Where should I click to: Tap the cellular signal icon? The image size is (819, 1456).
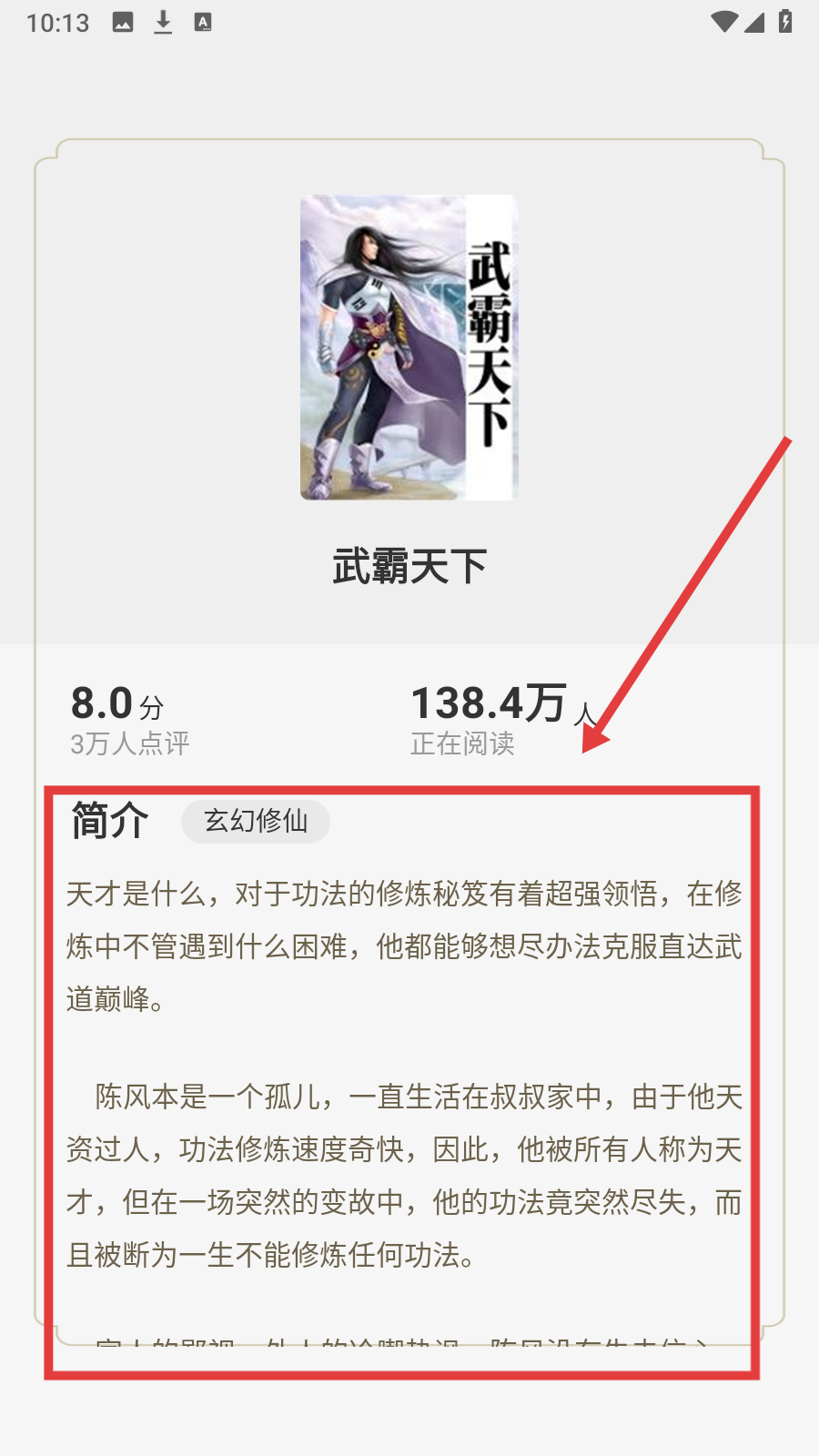[754, 22]
